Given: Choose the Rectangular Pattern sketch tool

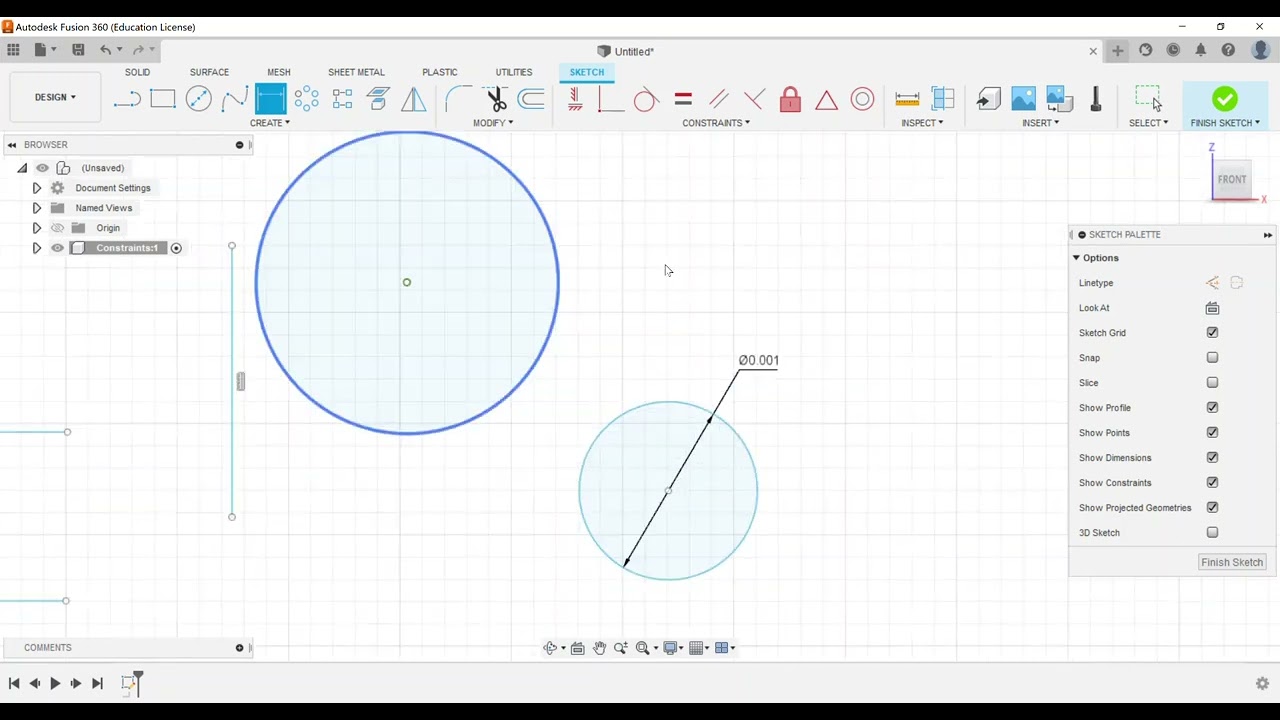Looking at the screenshot, I should [x=343, y=99].
